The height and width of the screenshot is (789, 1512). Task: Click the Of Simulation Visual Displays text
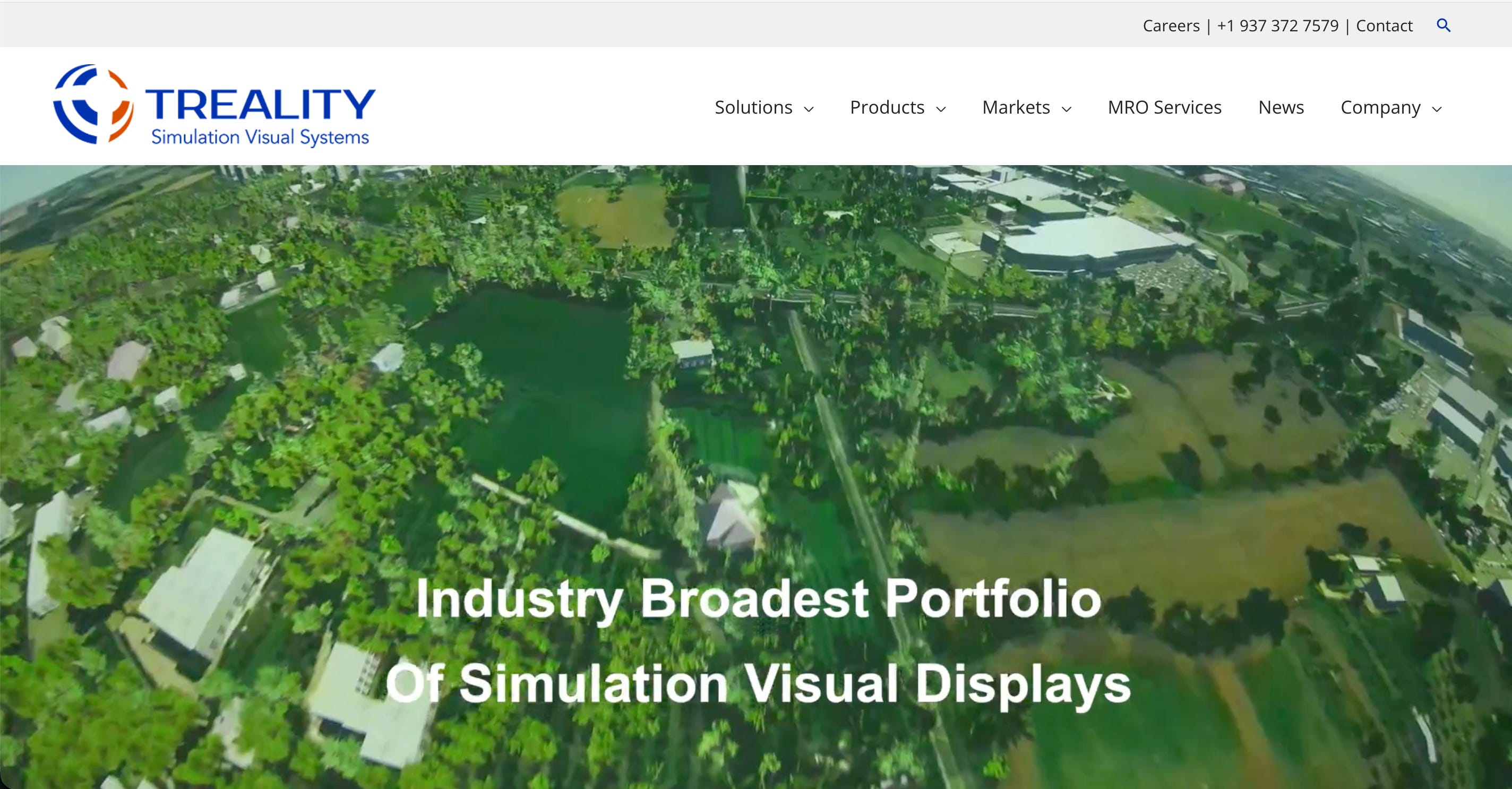point(758,684)
